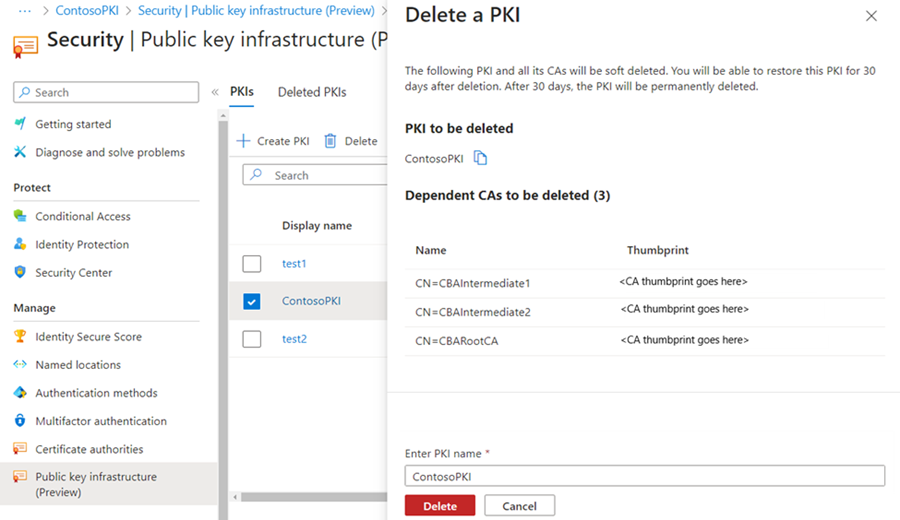Check the test1 row checkbox
The width and height of the screenshot is (900, 520).
[x=251, y=263]
